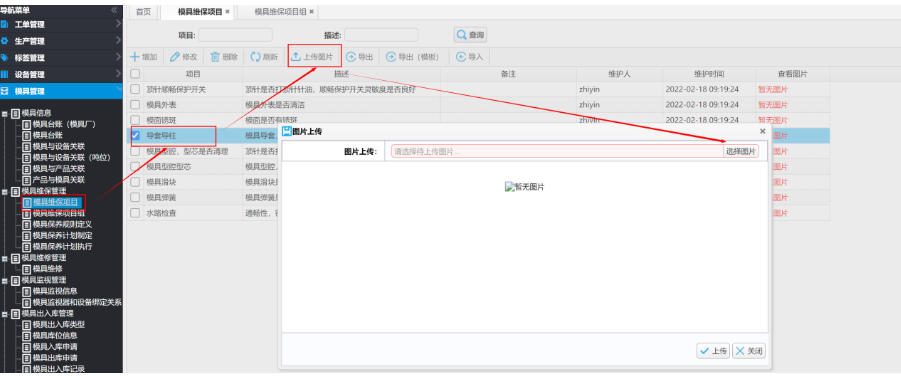The width and height of the screenshot is (901, 376).
Task: Click the 标签管理 tag icon
Action: pos(5,57)
